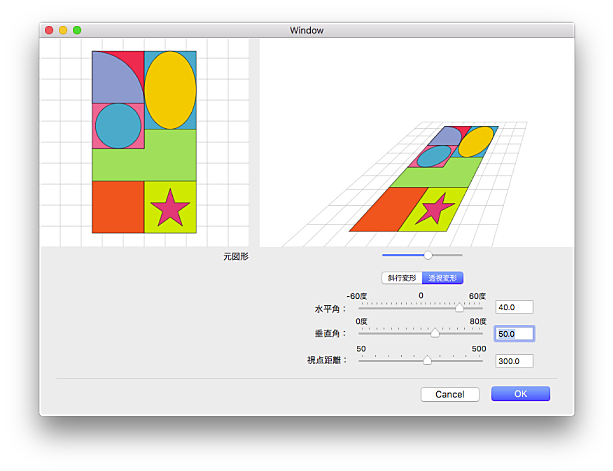Click the green zoom window button
This screenshot has width=613, height=471.
(77, 31)
